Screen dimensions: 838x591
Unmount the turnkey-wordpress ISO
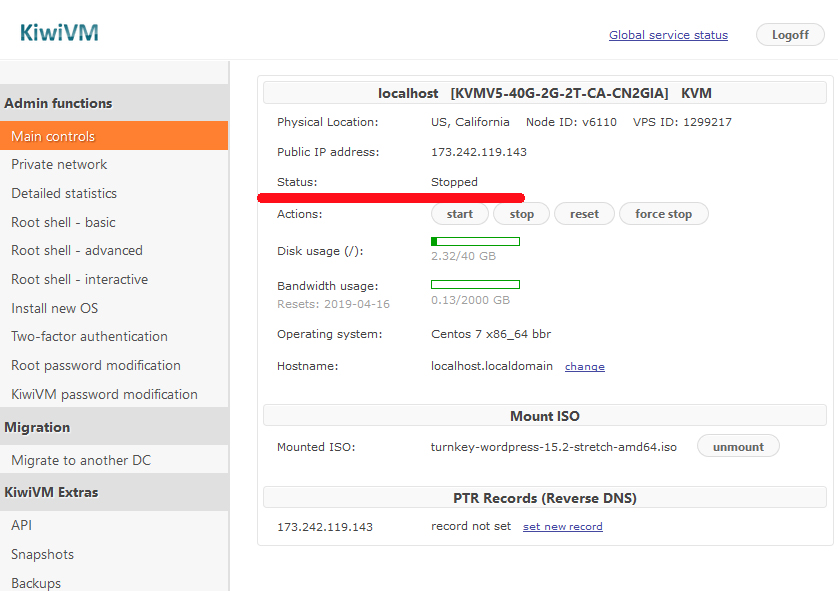coord(738,447)
